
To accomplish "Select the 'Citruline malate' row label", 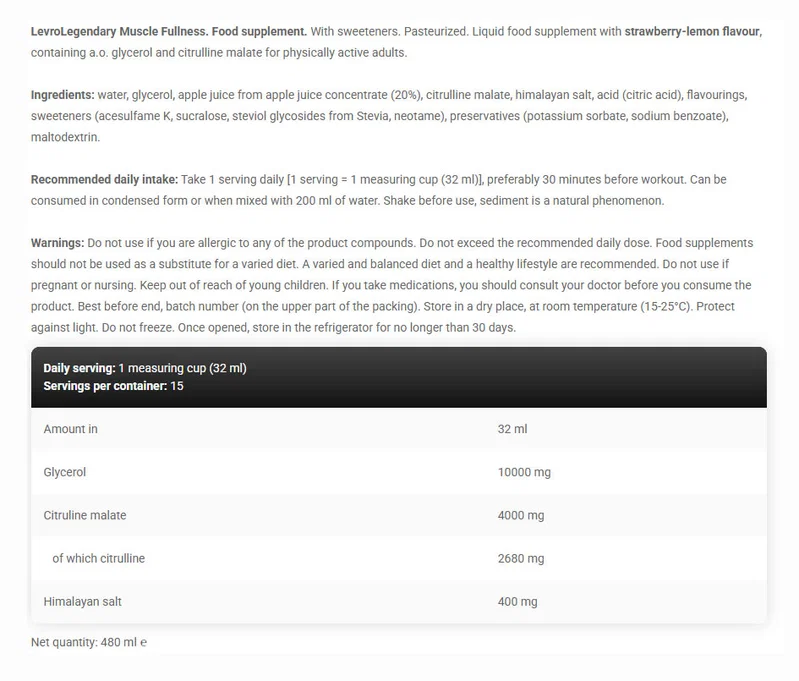I will point(85,515).
